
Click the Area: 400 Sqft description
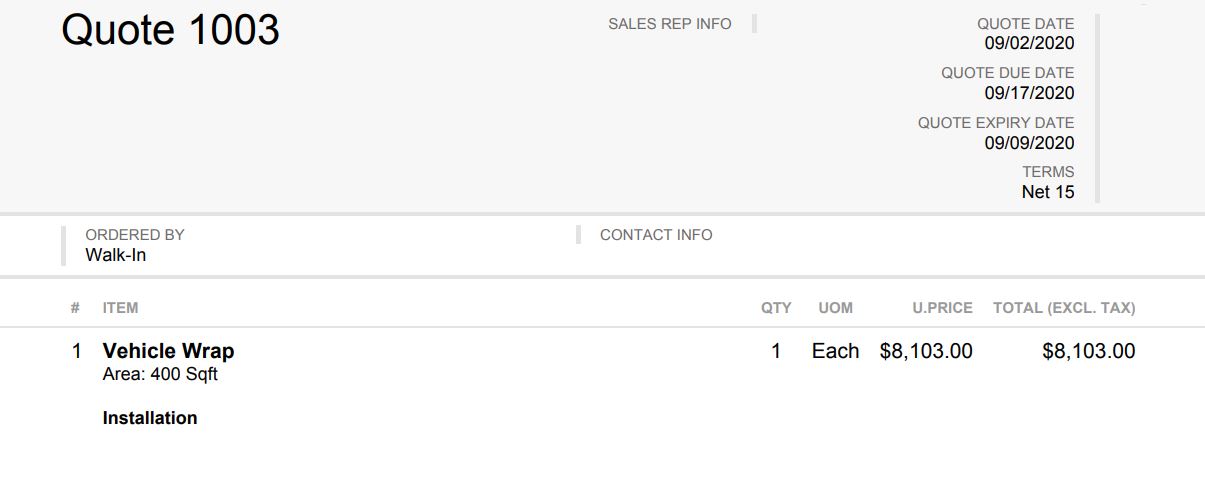(160, 375)
